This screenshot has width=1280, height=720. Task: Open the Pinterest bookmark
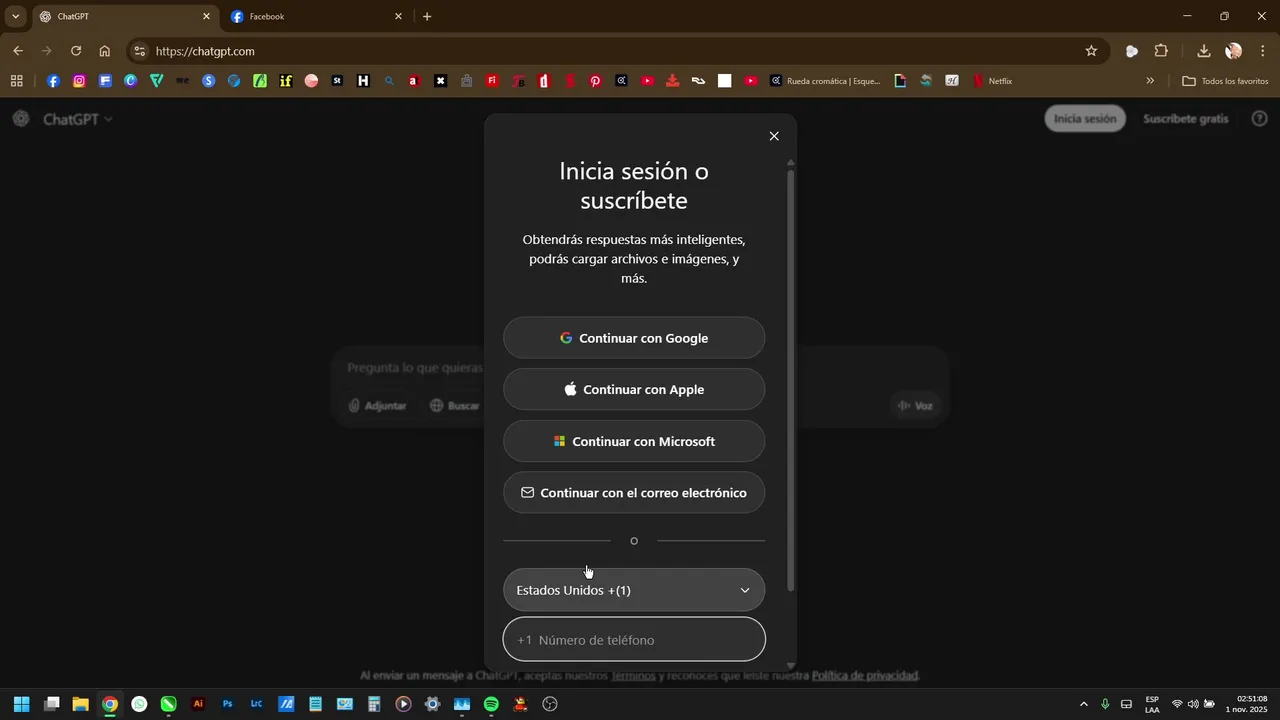click(596, 81)
